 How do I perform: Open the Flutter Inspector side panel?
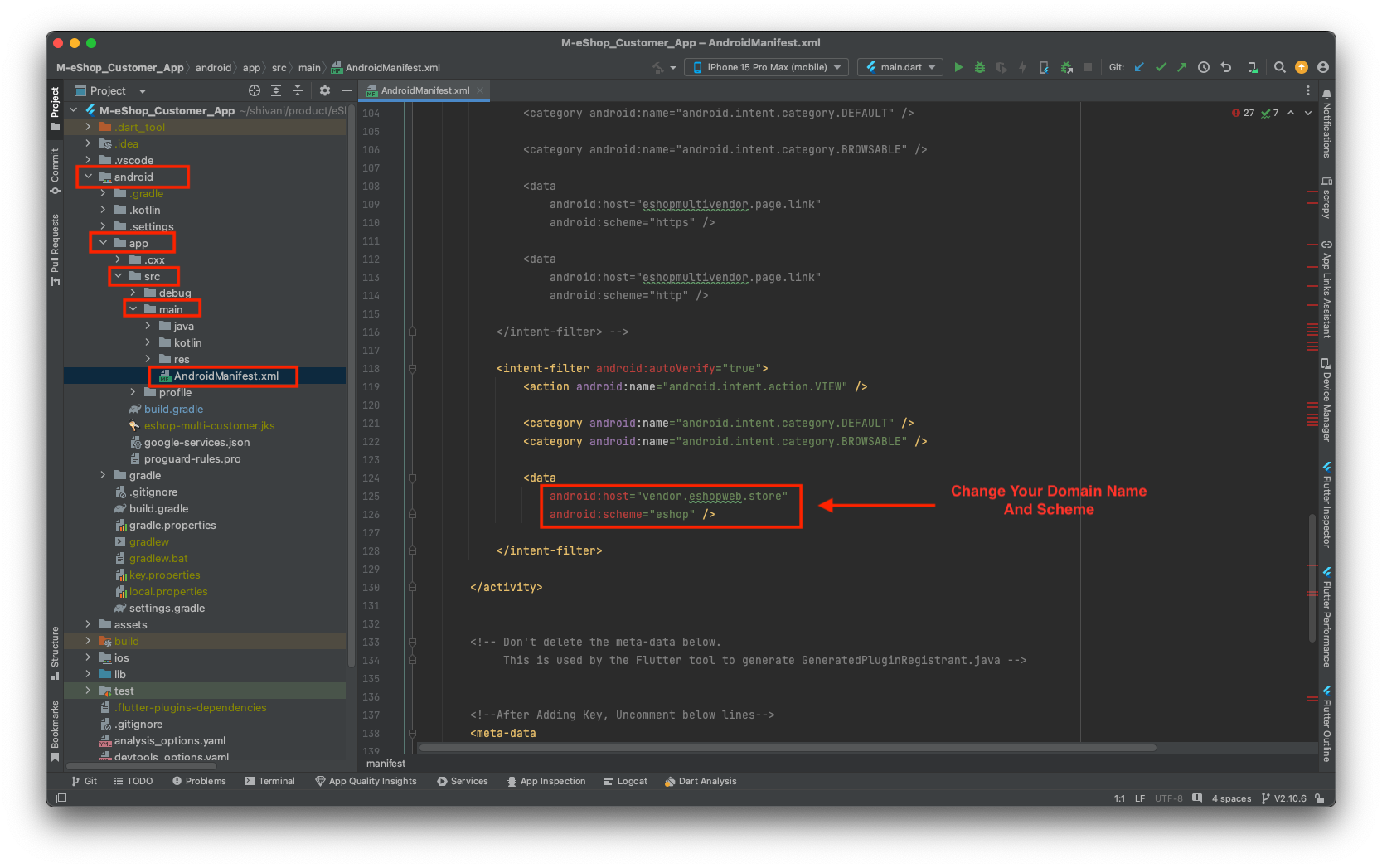tap(1326, 505)
